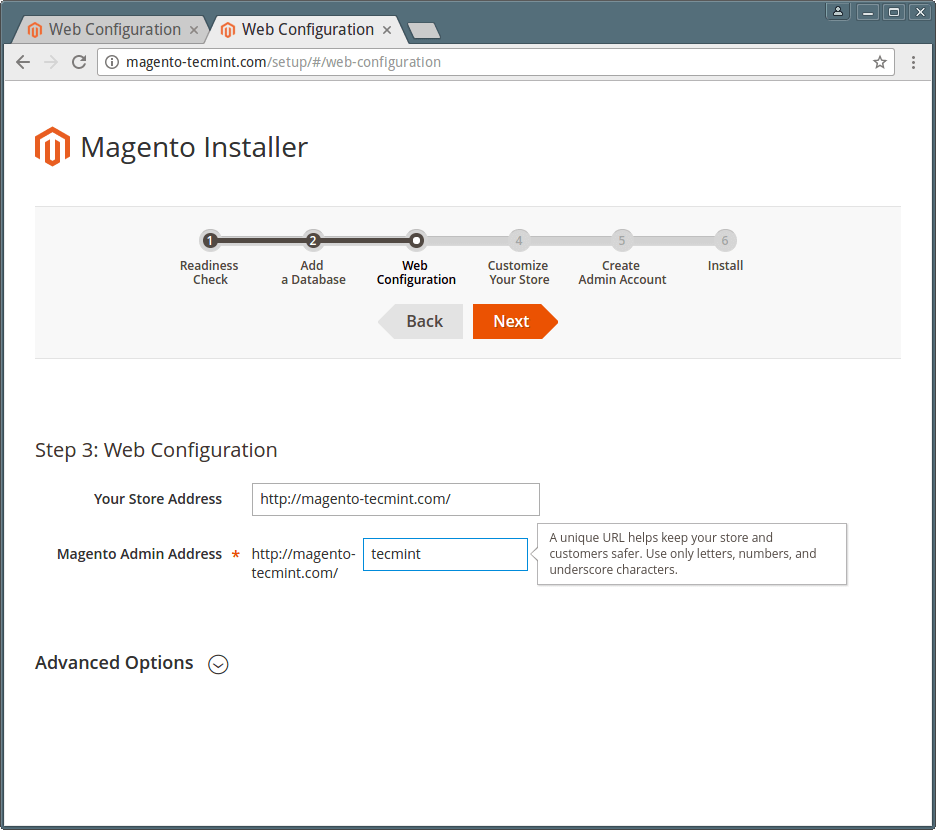This screenshot has width=936, height=830.
Task: Click the http://magento-tecmint.com/ admin URL prefix
Action: (x=303, y=563)
